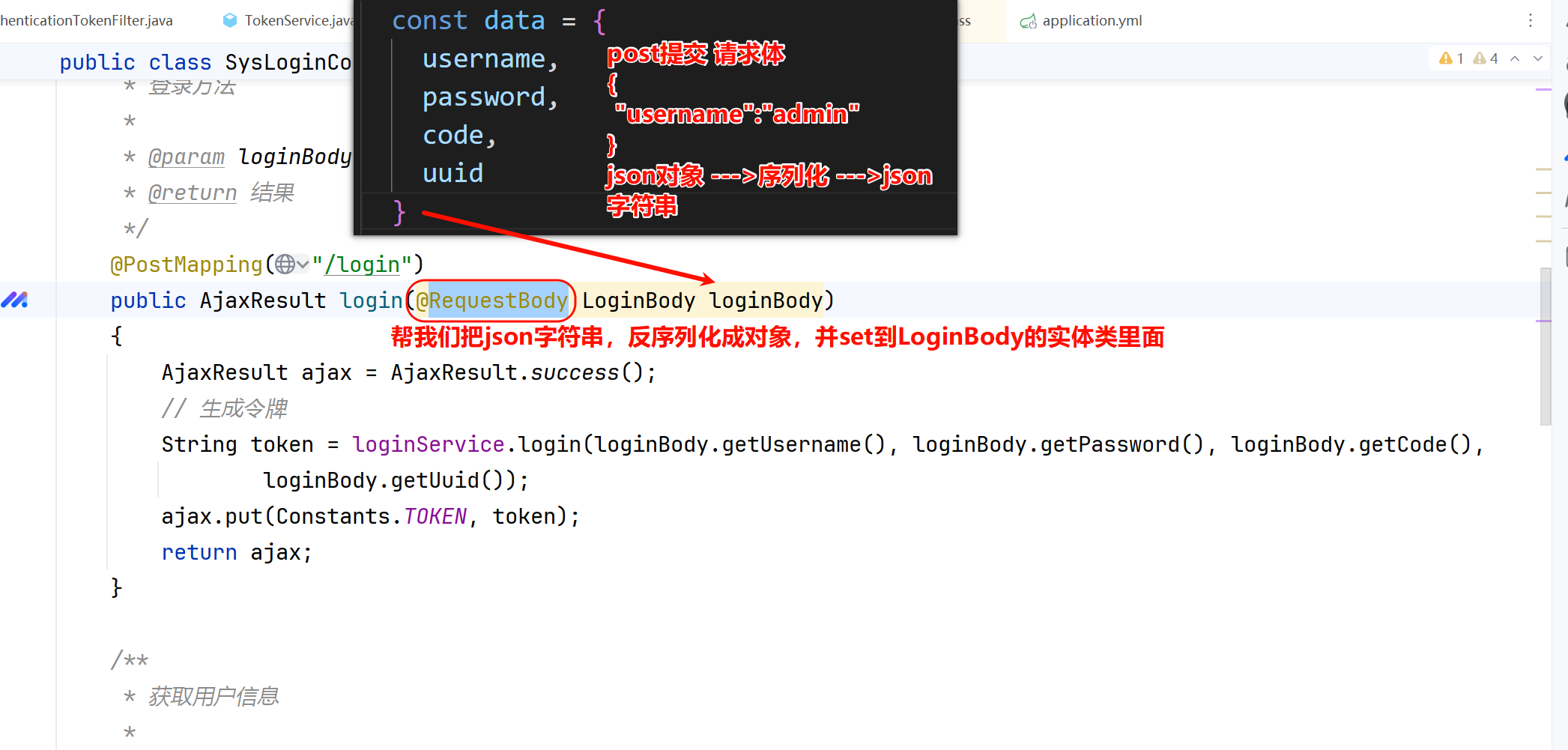Switch to the application.yml tab
1568x750 pixels.
(1092, 21)
